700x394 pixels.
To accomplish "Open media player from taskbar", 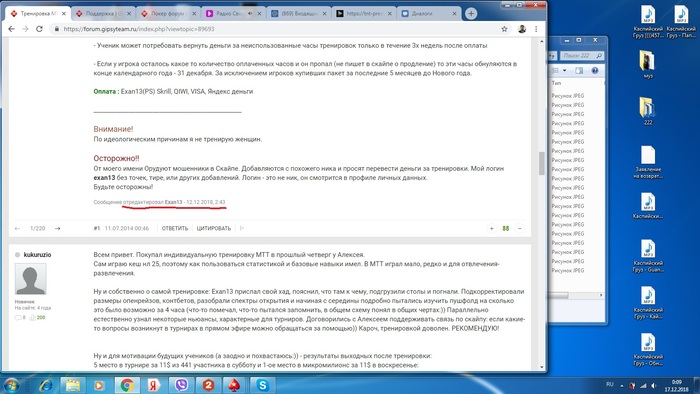I will (99, 385).
